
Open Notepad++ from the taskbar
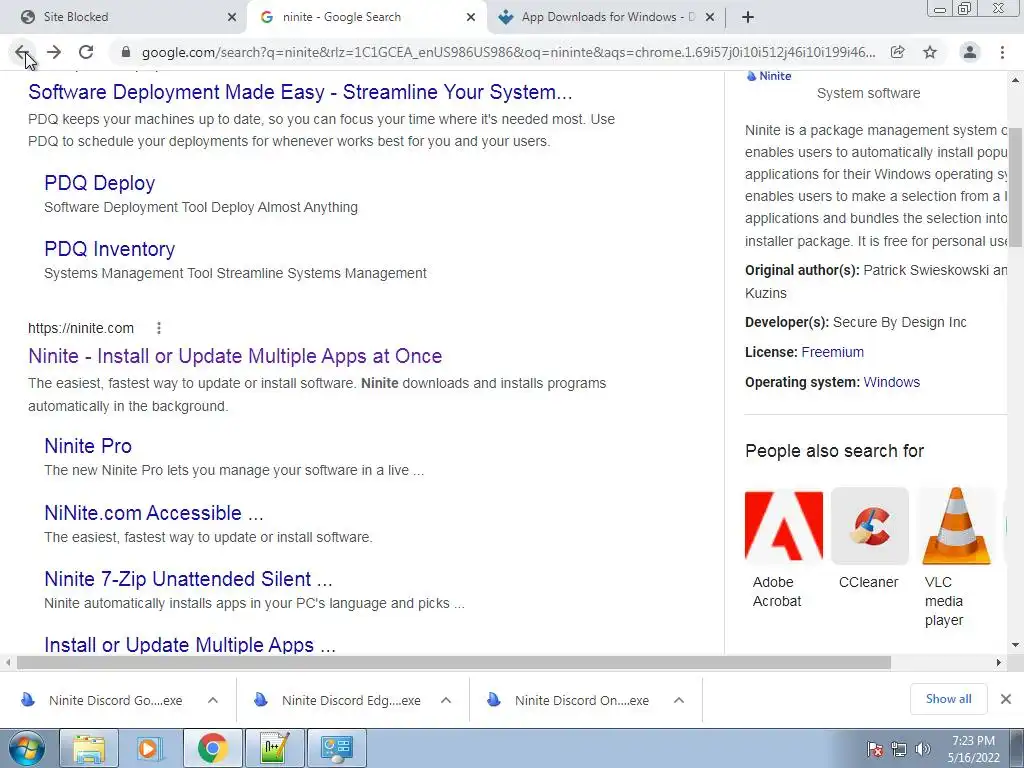(275, 748)
